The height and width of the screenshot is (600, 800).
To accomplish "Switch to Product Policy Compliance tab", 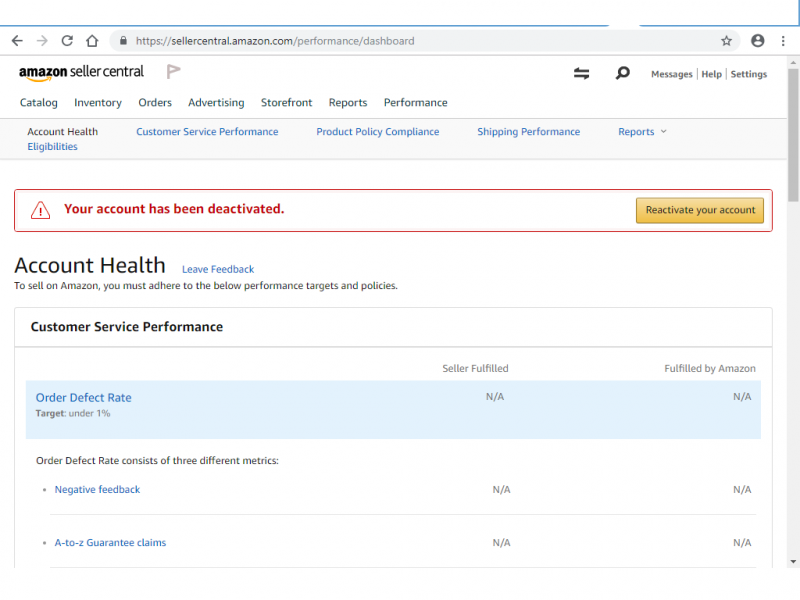I will point(378,132).
